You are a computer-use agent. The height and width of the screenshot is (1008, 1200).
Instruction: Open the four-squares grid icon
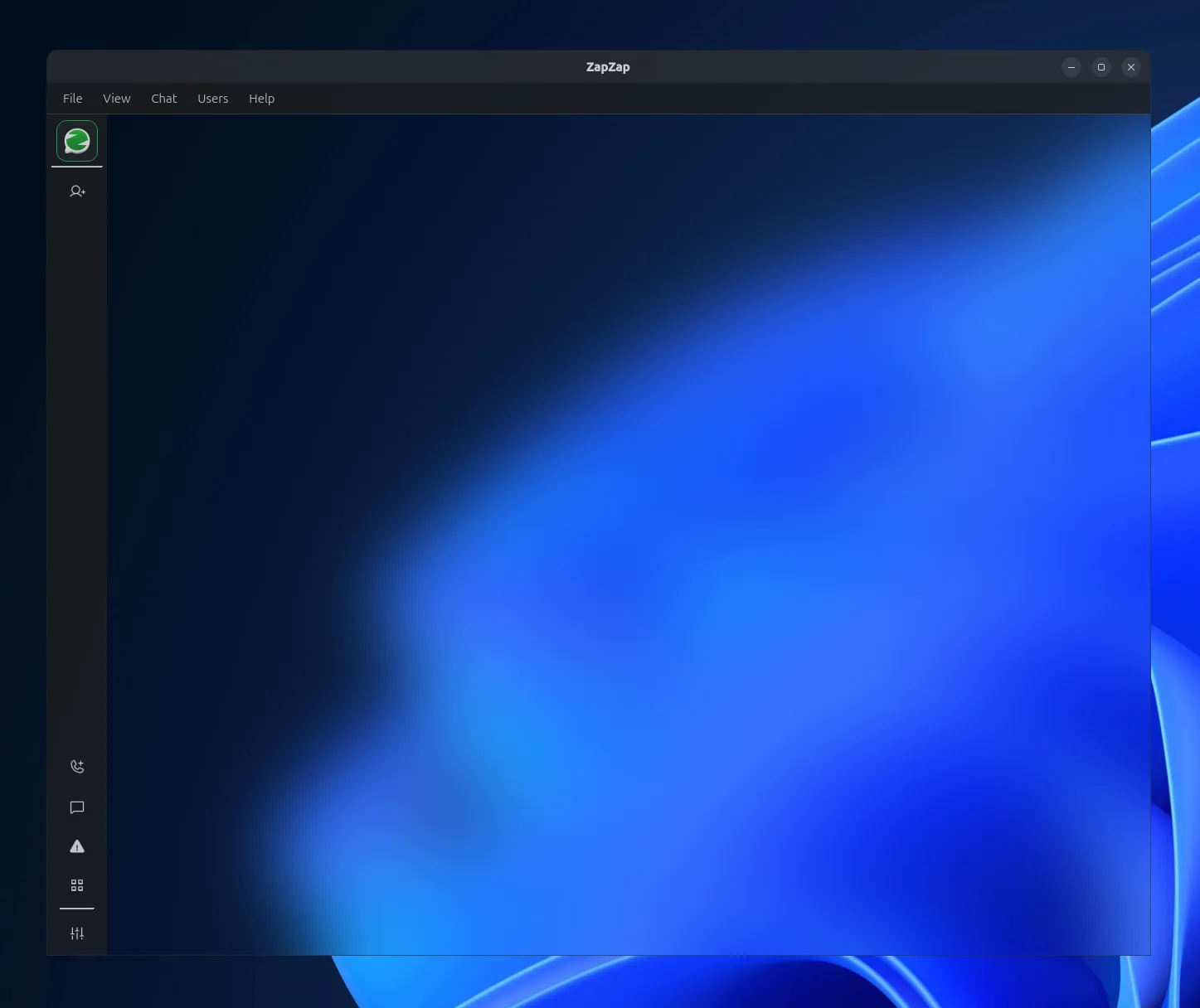coord(77,885)
